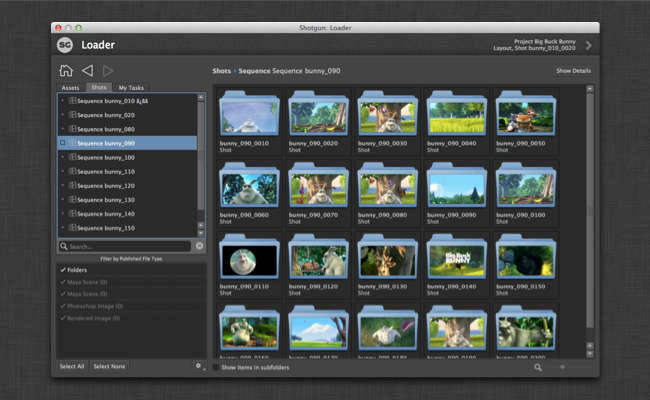The image size is (650, 400).
Task: Go forward with the right arrow icon
Action: (x=108, y=71)
